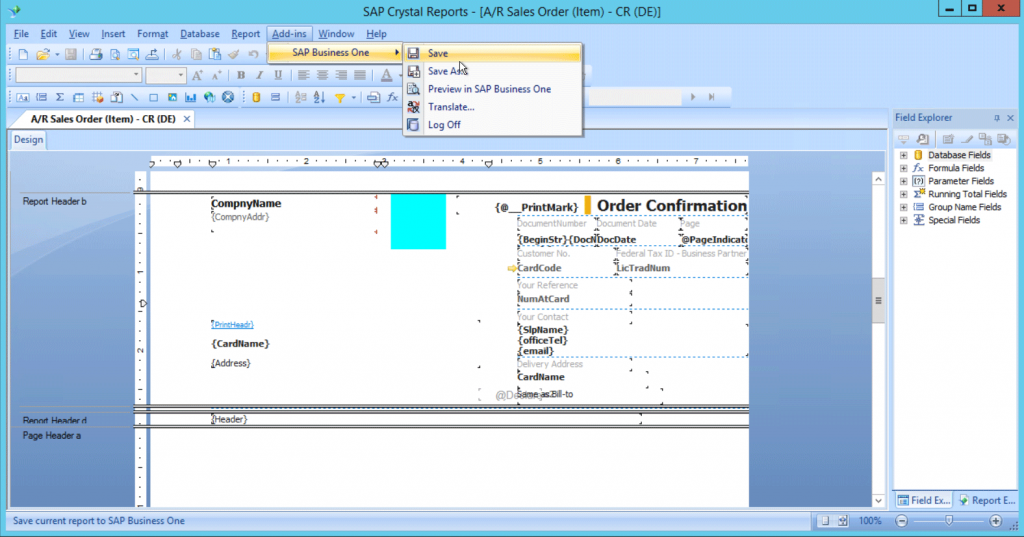Click the Insert OLAP Grid icon

[97, 97]
